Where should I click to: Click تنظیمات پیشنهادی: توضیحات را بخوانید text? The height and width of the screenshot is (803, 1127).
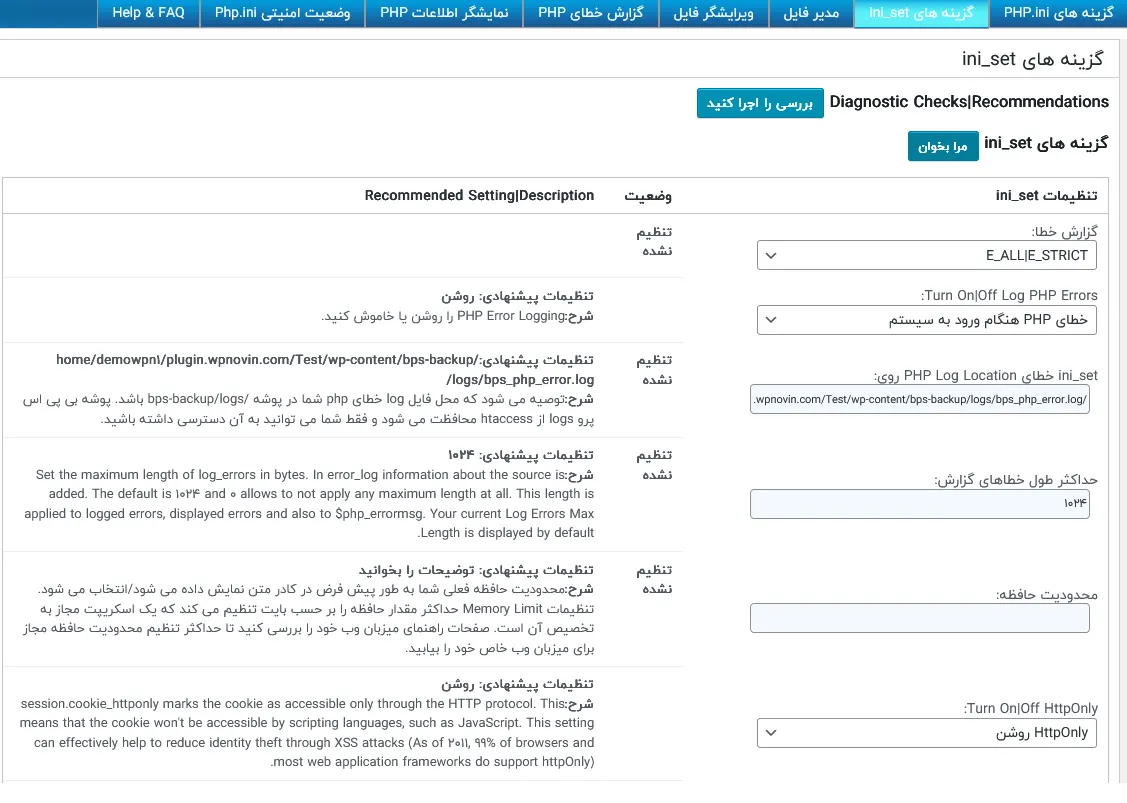476,570
